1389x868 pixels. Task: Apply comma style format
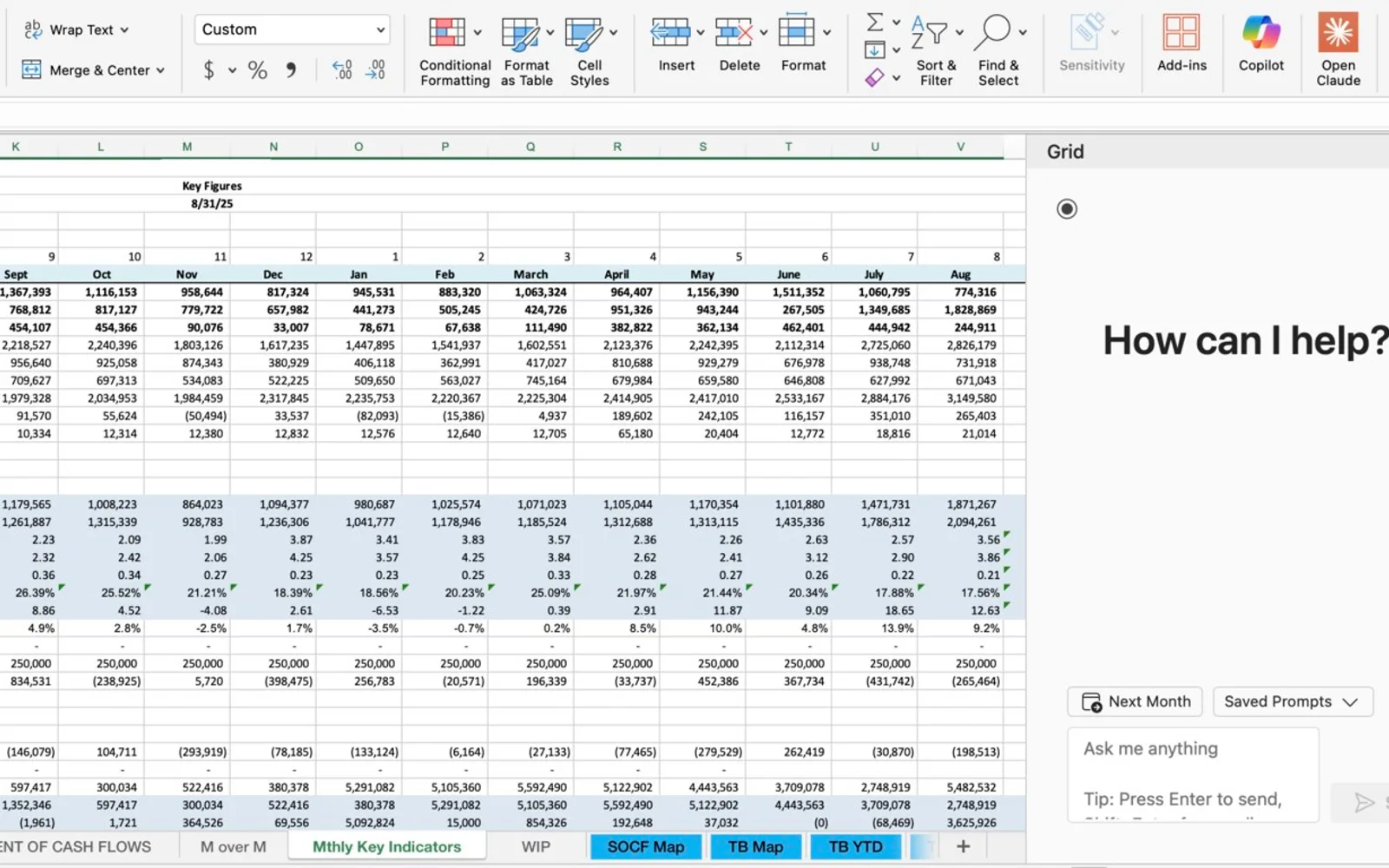[x=291, y=70]
